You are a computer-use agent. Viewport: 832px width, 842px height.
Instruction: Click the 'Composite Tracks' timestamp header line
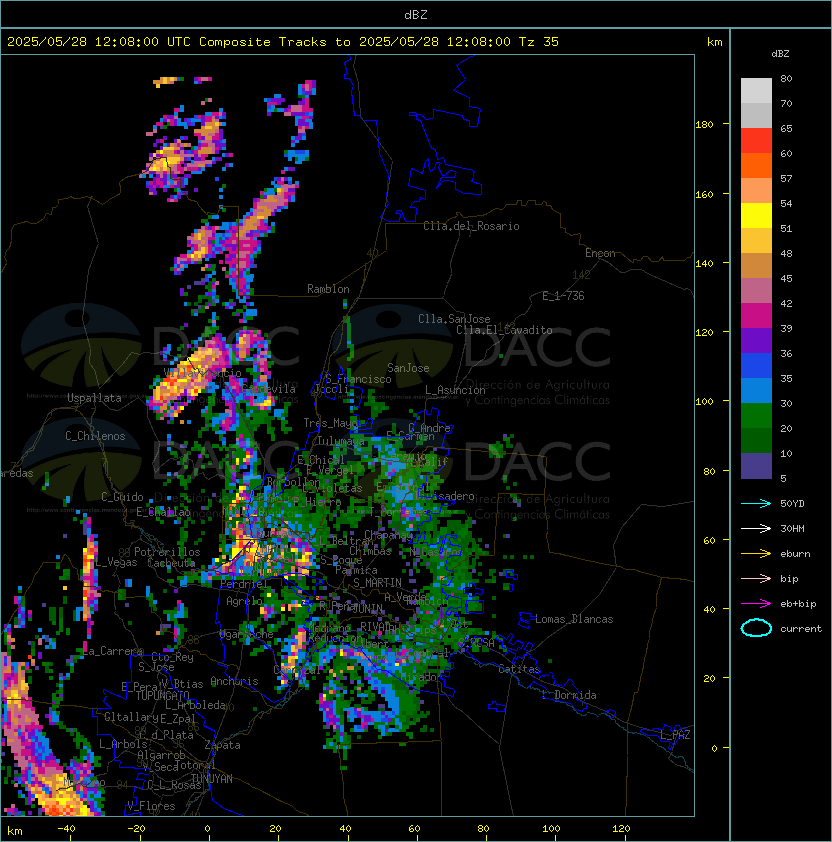283,42
